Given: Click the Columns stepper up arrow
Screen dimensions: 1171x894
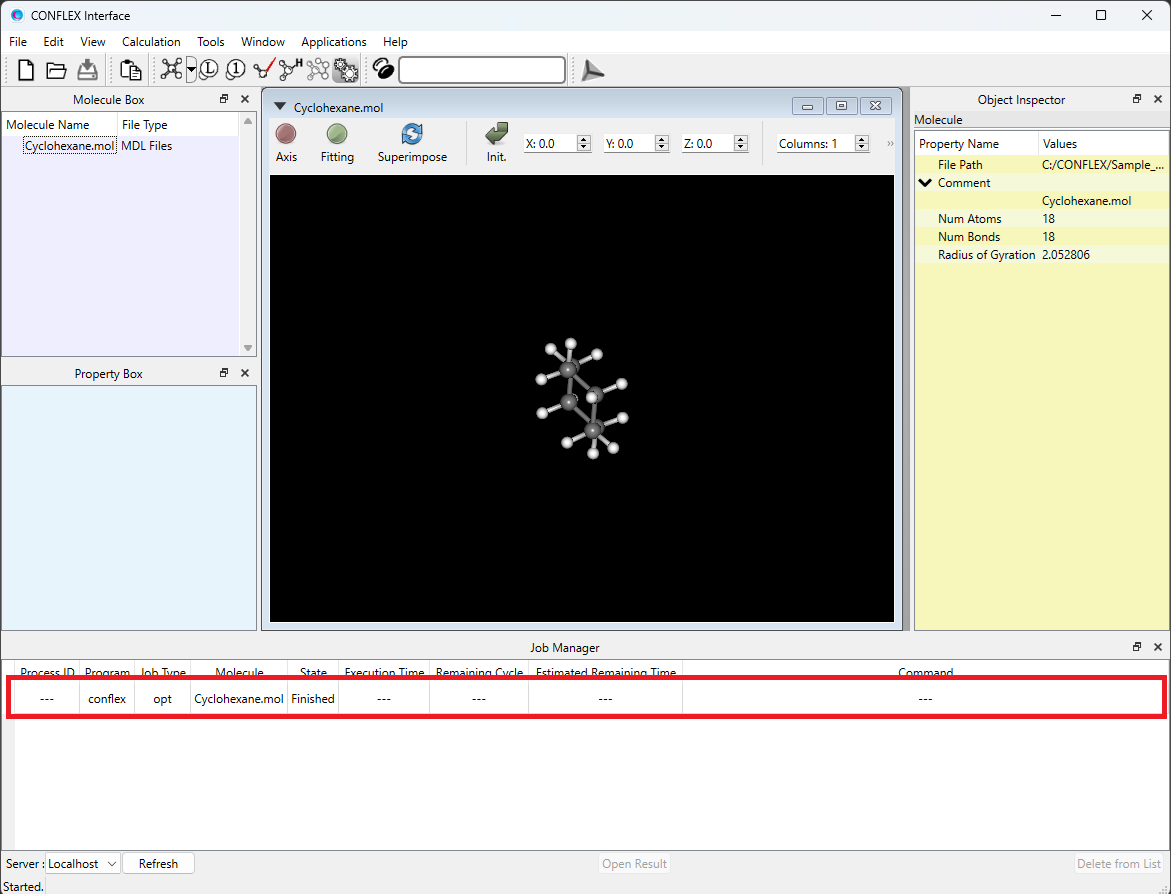Looking at the screenshot, I should (862, 139).
